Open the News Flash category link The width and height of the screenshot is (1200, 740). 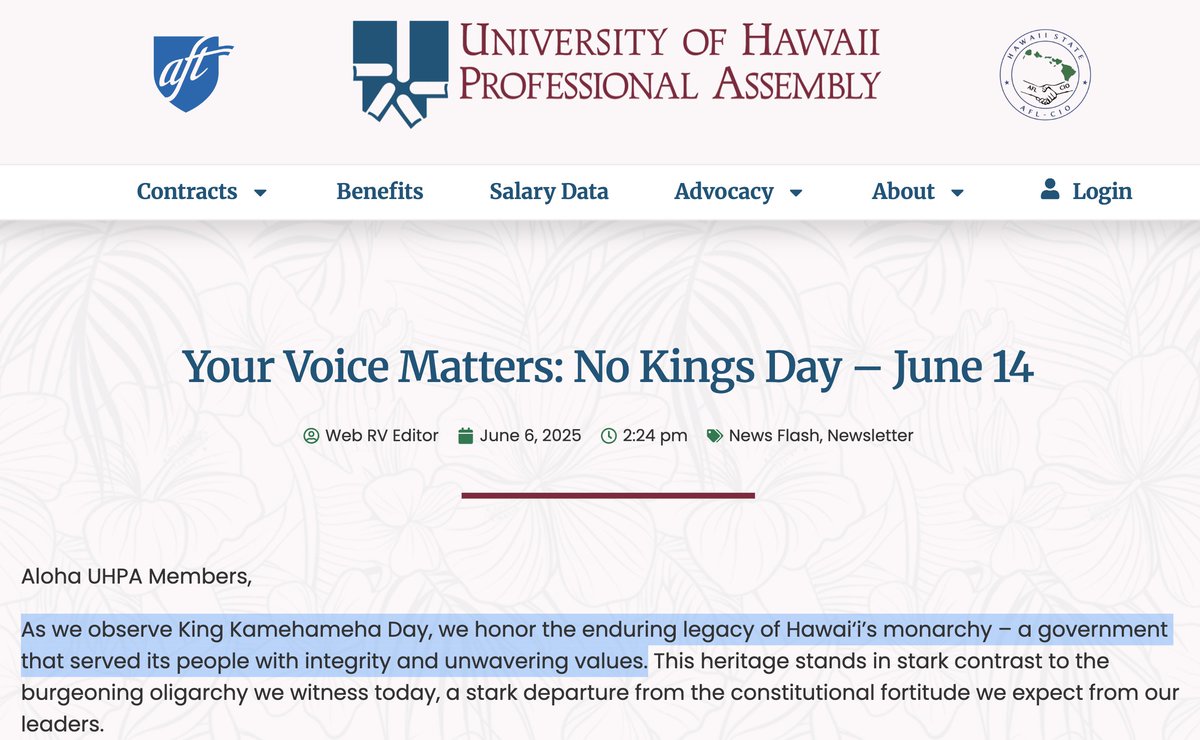(x=774, y=436)
